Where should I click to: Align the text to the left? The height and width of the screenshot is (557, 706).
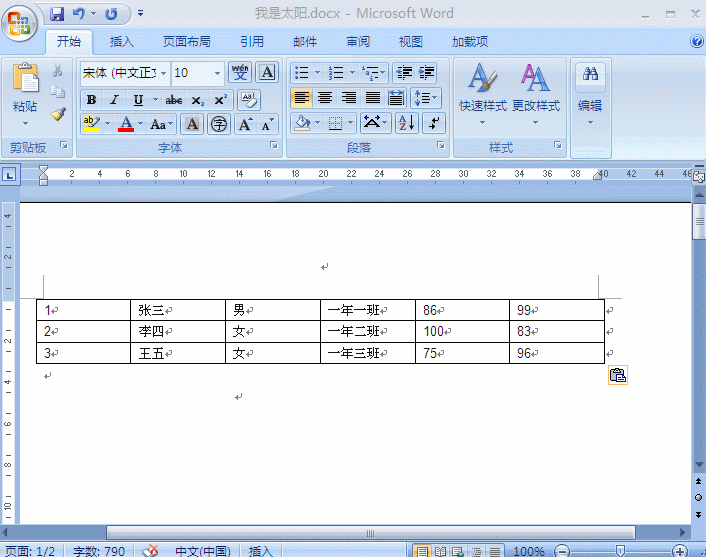[x=301, y=98]
